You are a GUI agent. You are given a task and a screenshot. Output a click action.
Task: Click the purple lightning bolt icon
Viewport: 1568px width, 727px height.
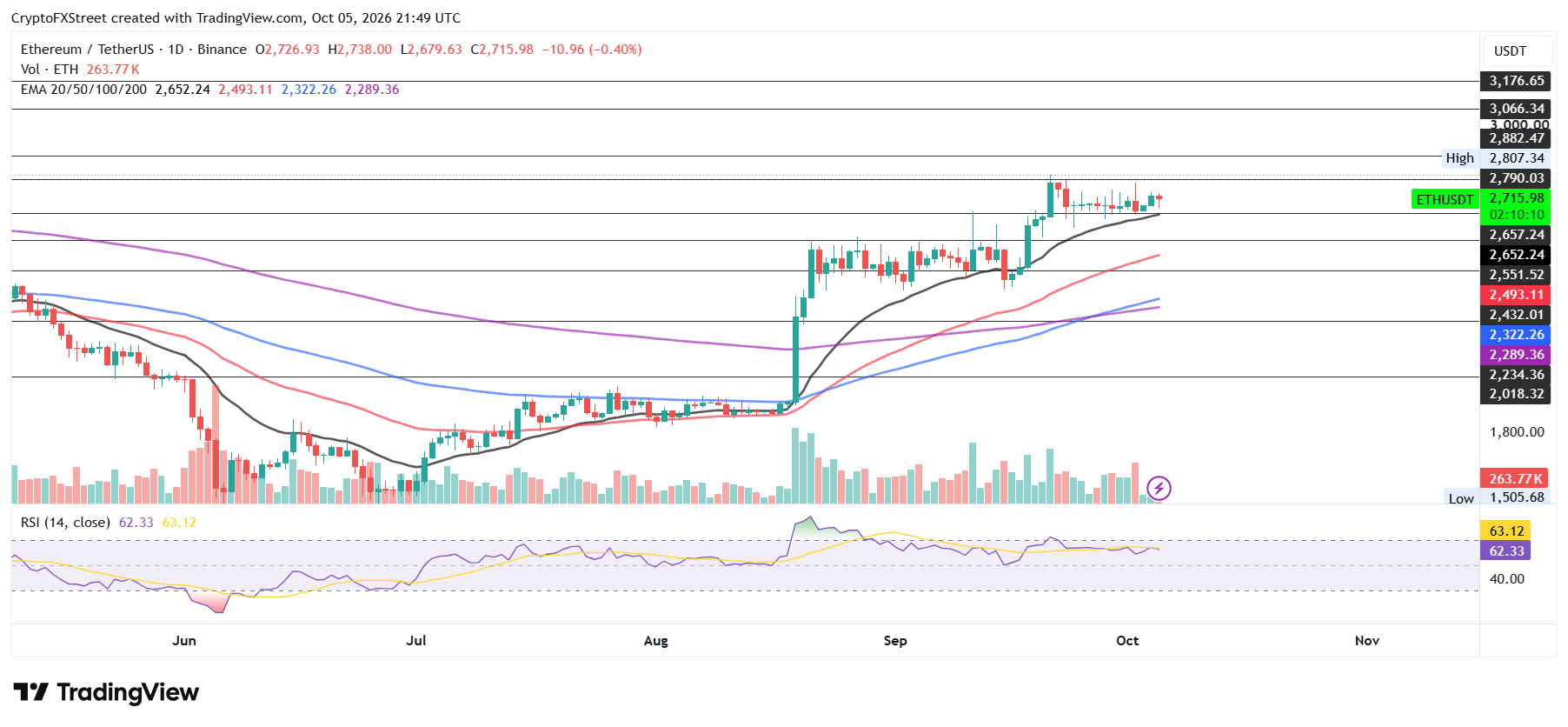[x=1159, y=488]
